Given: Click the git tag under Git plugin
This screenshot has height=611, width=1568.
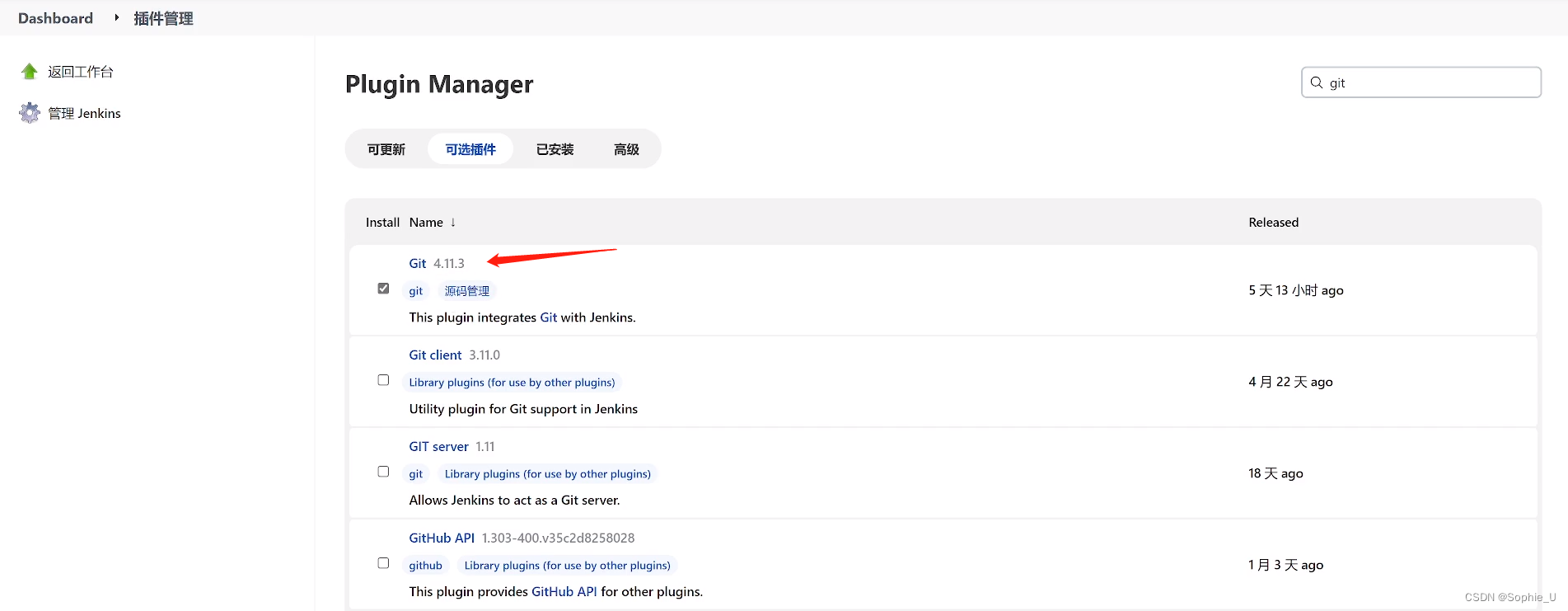Looking at the screenshot, I should click(x=416, y=291).
